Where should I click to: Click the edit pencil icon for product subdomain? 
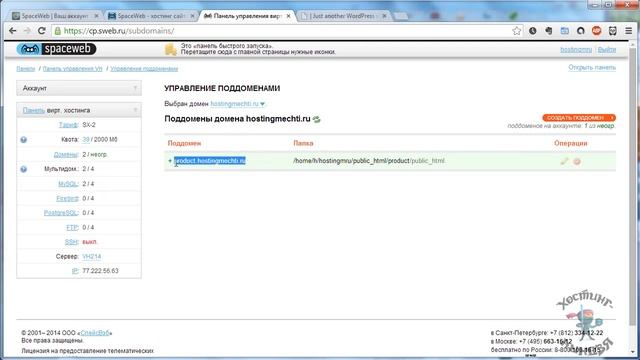point(564,161)
